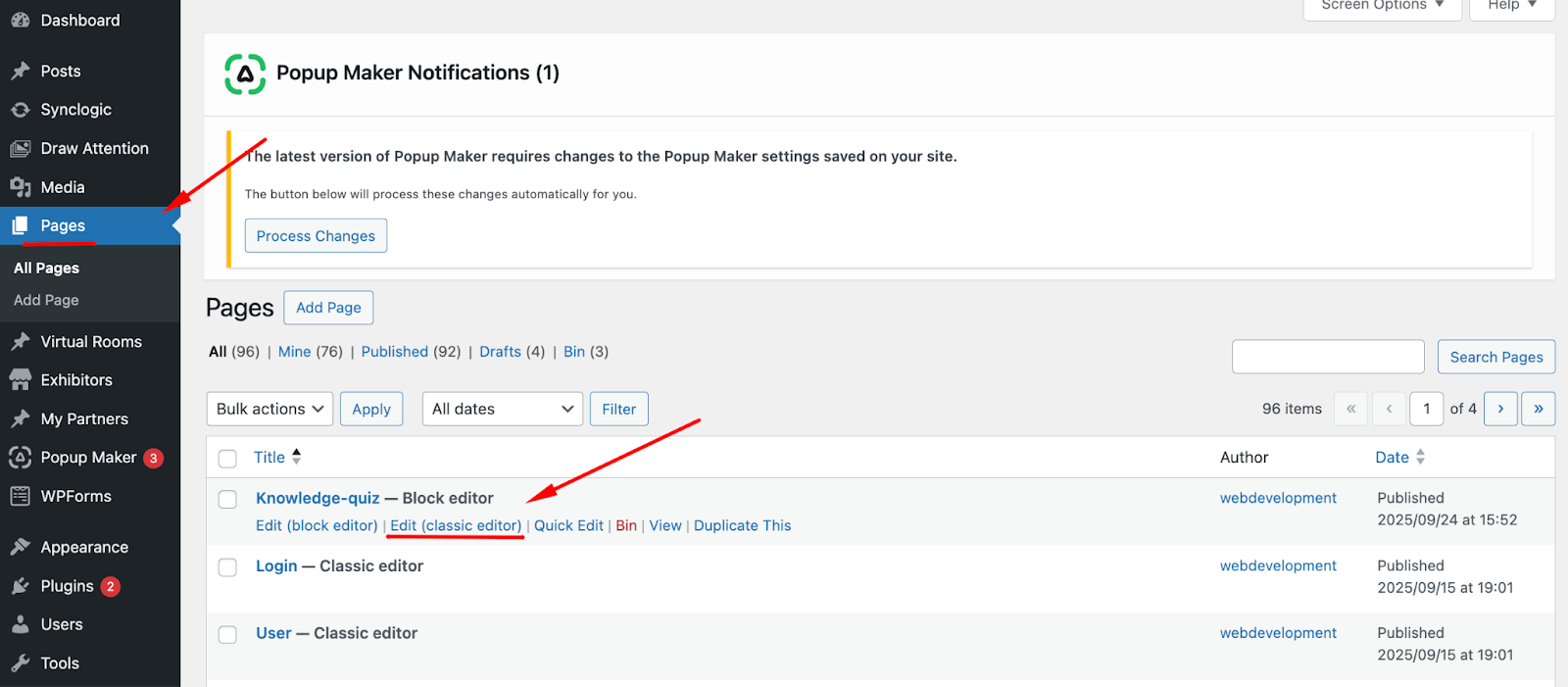Viewport: 1568px width, 687px height.
Task: Click the Appearance paintbrush icon
Action: tap(20, 548)
